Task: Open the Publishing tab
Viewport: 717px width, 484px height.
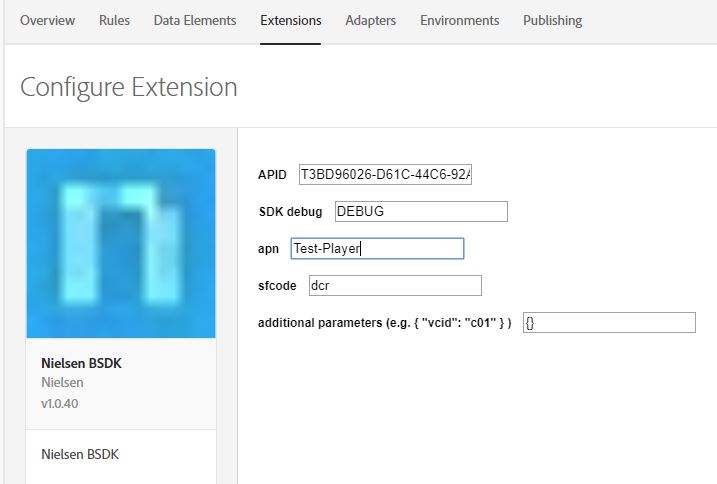Action: pos(553,21)
